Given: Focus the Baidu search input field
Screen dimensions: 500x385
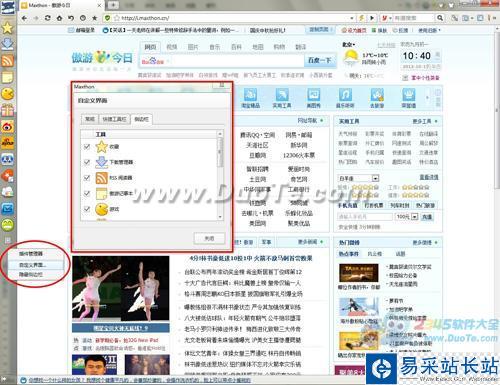Looking at the screenshot, I should coord(237,61).
